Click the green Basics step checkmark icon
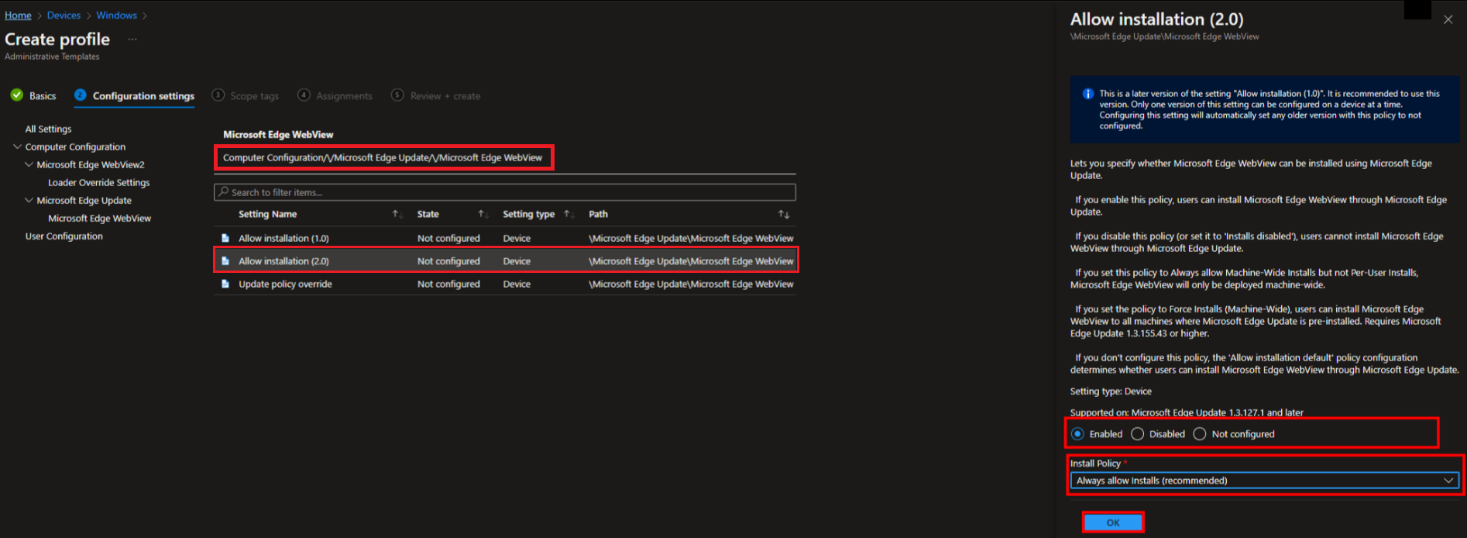Viewport: 1467px width, 538px height. pos(16,96)
